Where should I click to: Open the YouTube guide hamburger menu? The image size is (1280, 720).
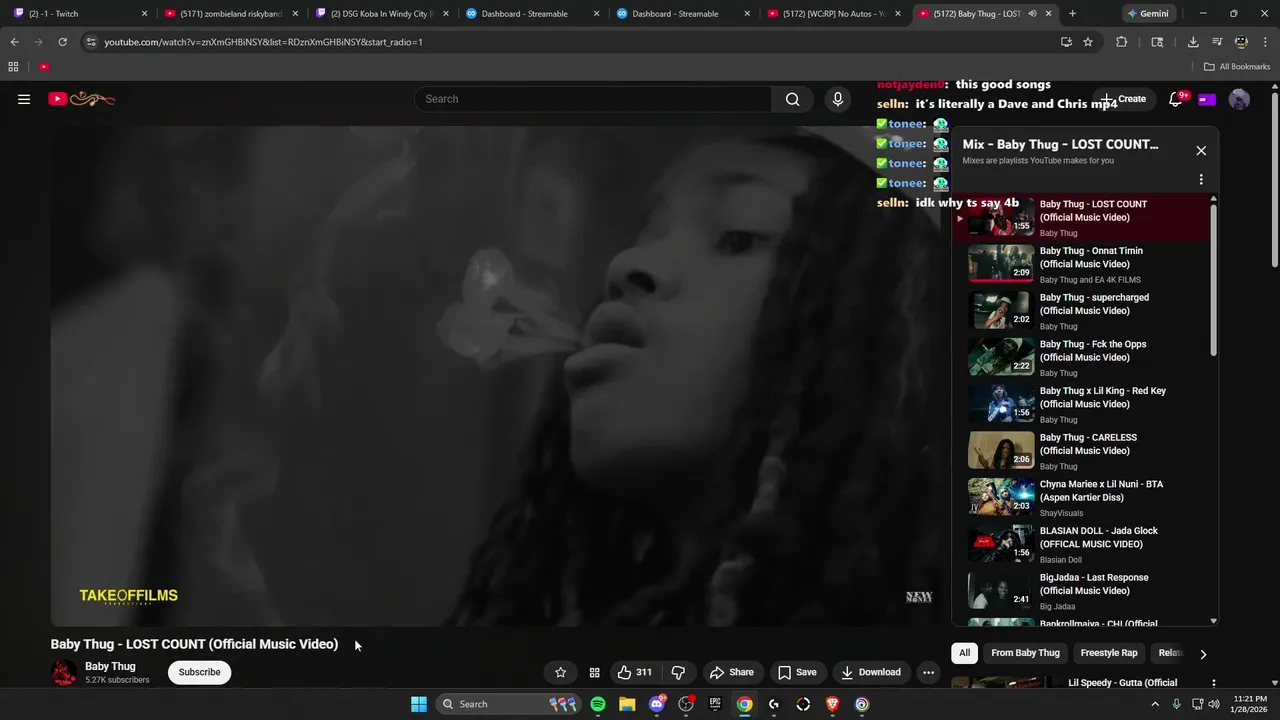[24, 99]
